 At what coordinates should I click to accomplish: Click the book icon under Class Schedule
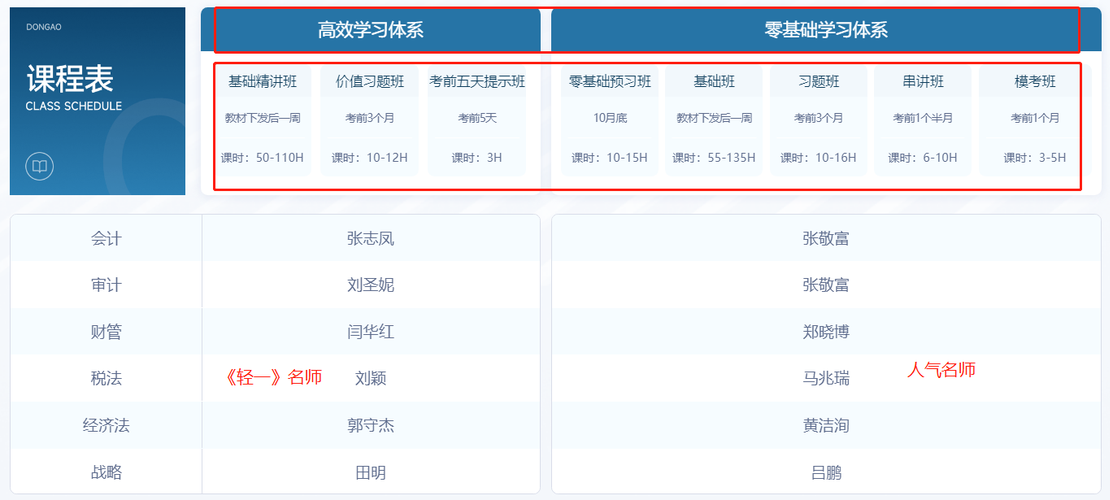(x=39, y=166)
